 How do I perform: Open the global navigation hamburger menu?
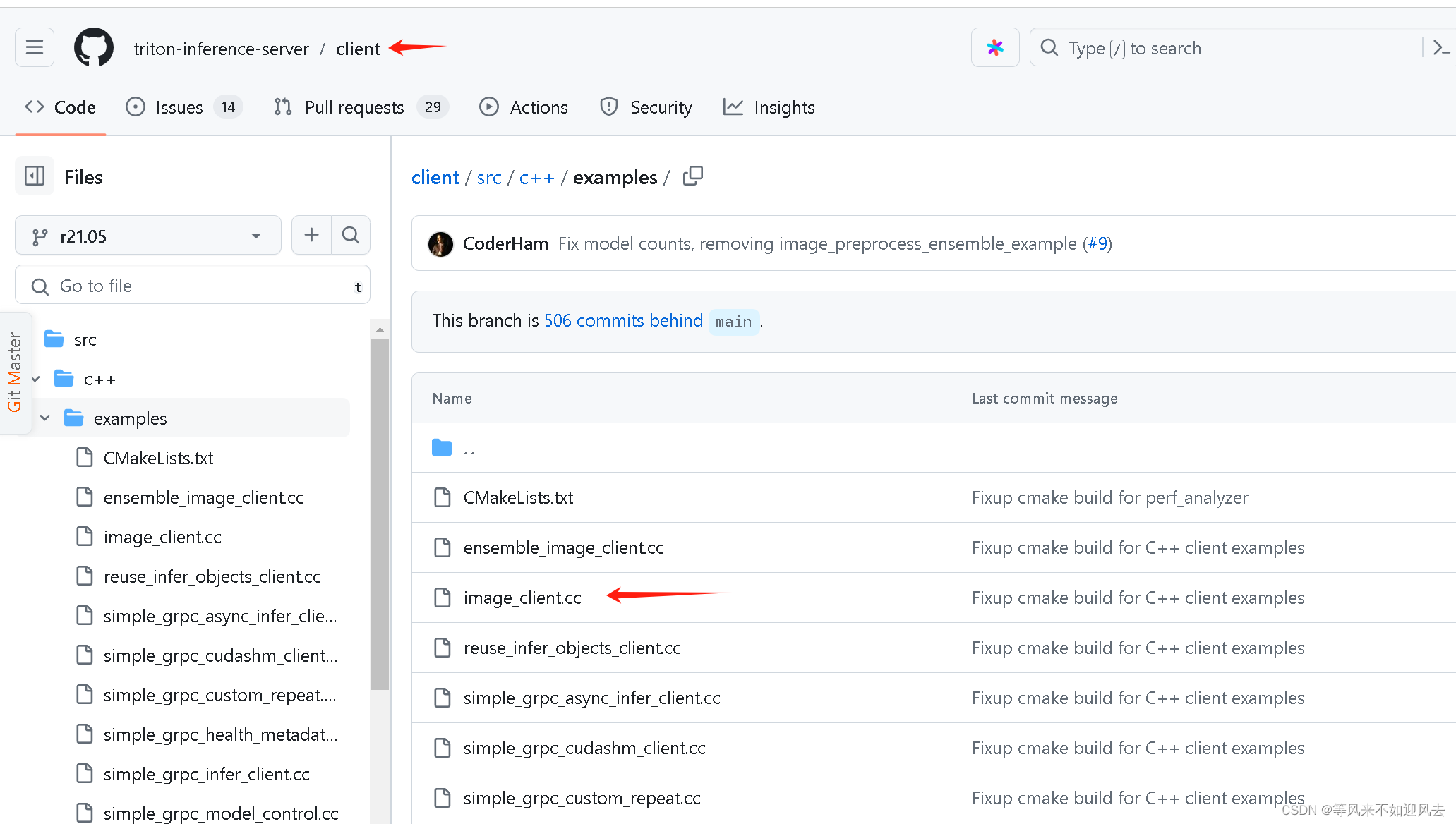[x=35, y=47]
